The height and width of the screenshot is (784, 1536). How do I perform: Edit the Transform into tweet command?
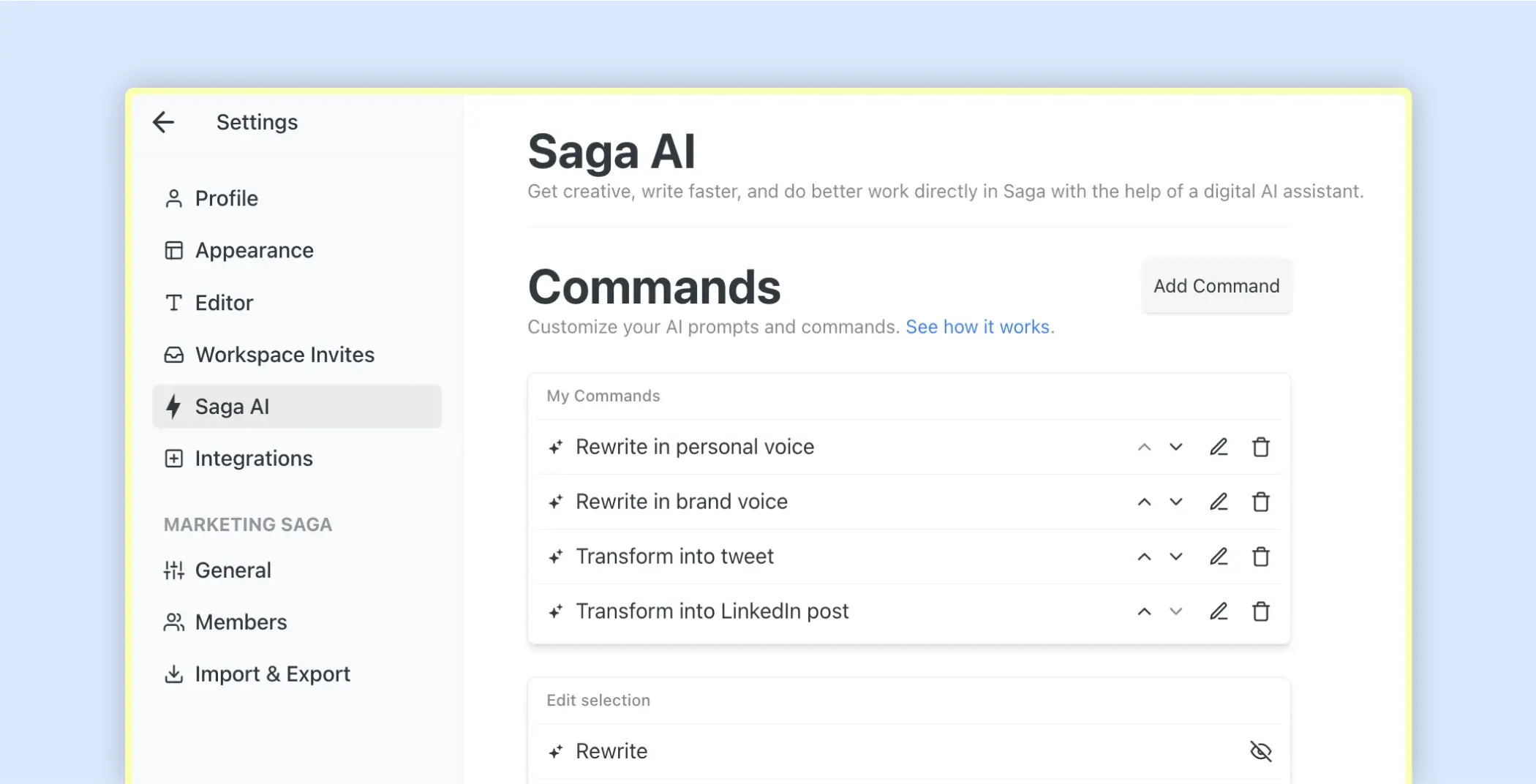click(1219, 557)
